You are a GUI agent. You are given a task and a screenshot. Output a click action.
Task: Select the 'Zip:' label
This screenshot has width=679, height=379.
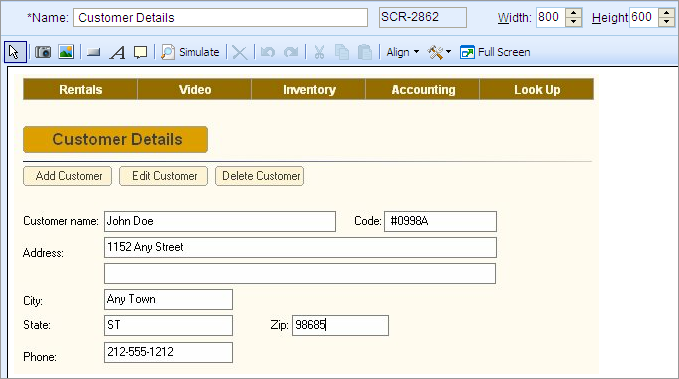click(x=279, y=325)
